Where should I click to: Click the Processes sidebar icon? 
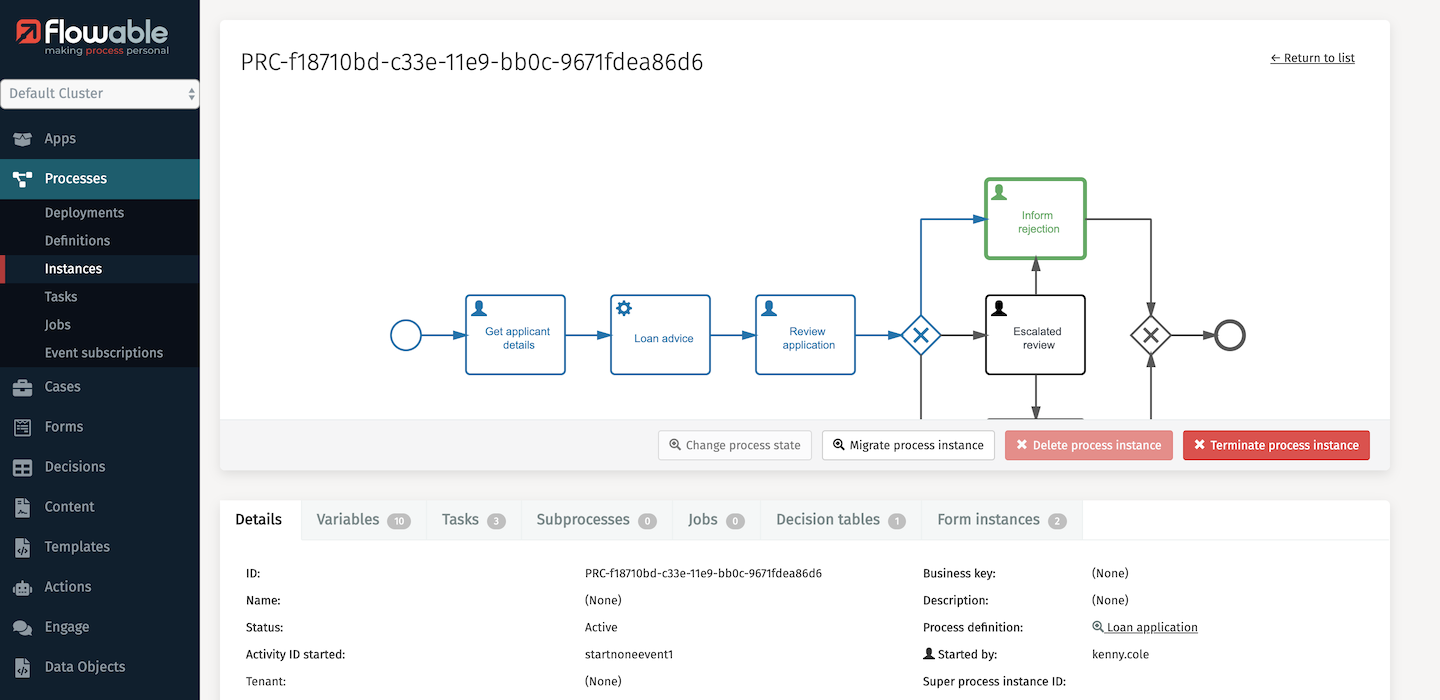[x=22, y=179]
